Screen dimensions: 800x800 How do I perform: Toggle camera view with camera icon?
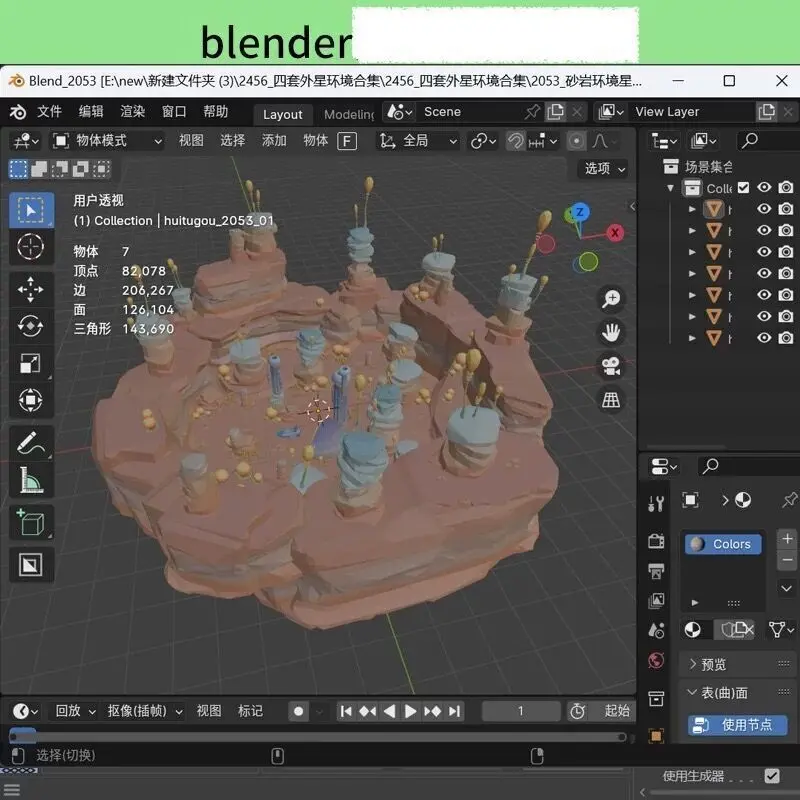point(611,366)
